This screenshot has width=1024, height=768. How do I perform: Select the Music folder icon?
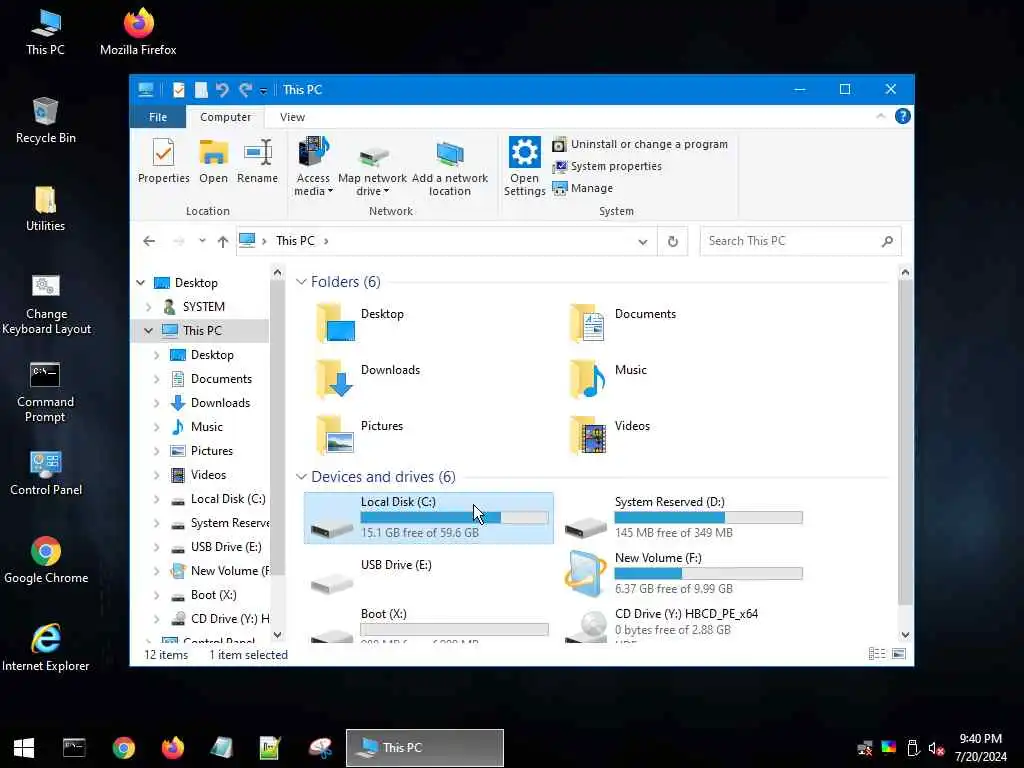click(x=586, y=378)
